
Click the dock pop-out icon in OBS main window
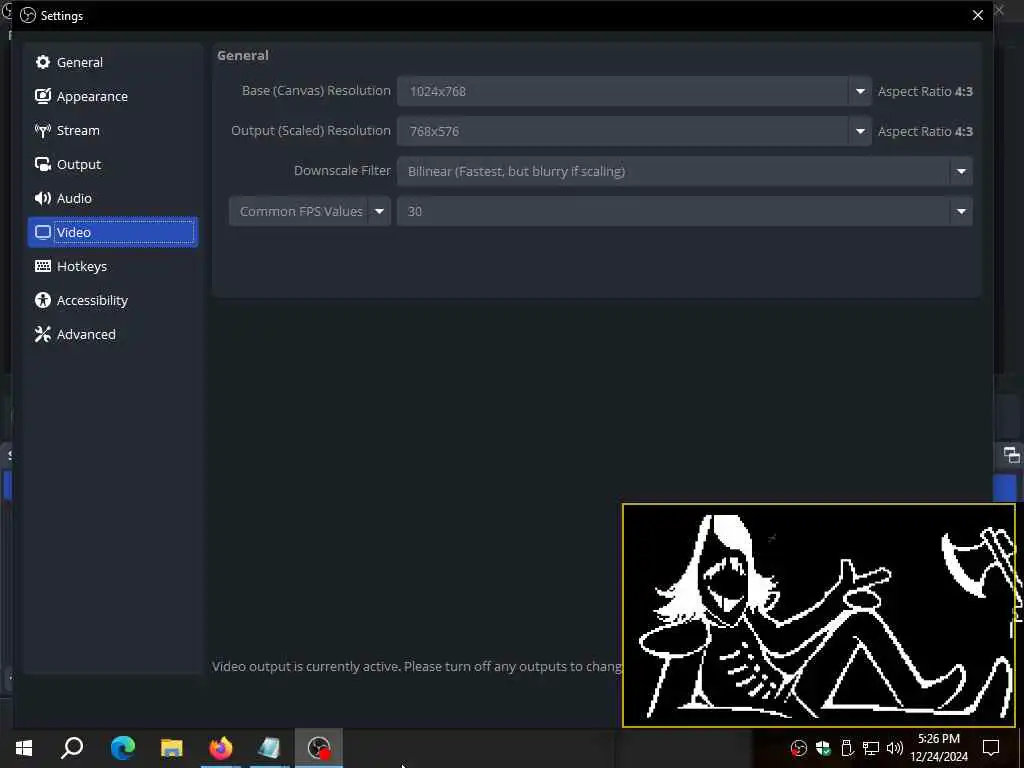coord(1011,455)
